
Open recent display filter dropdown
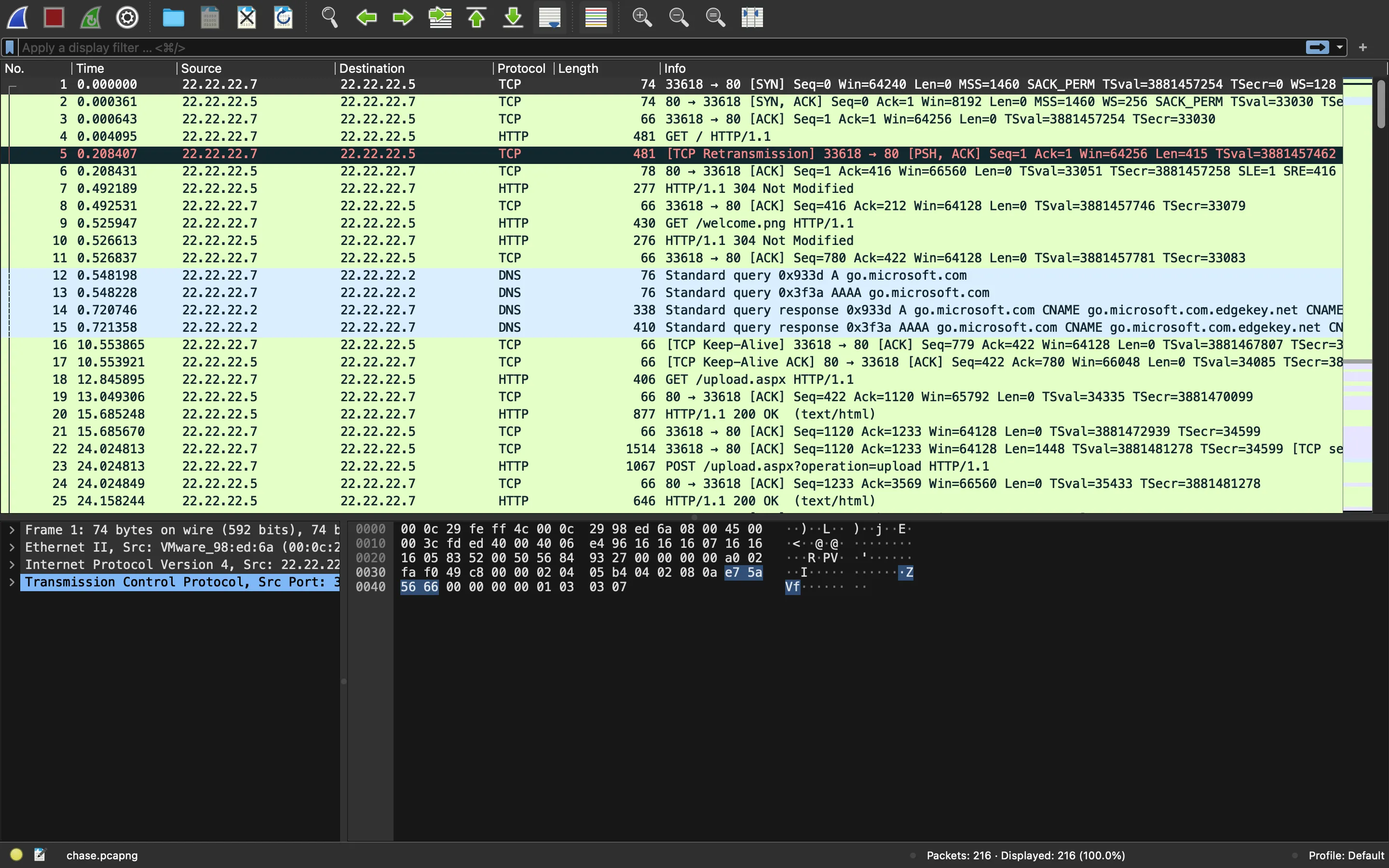click(1340, 48)
